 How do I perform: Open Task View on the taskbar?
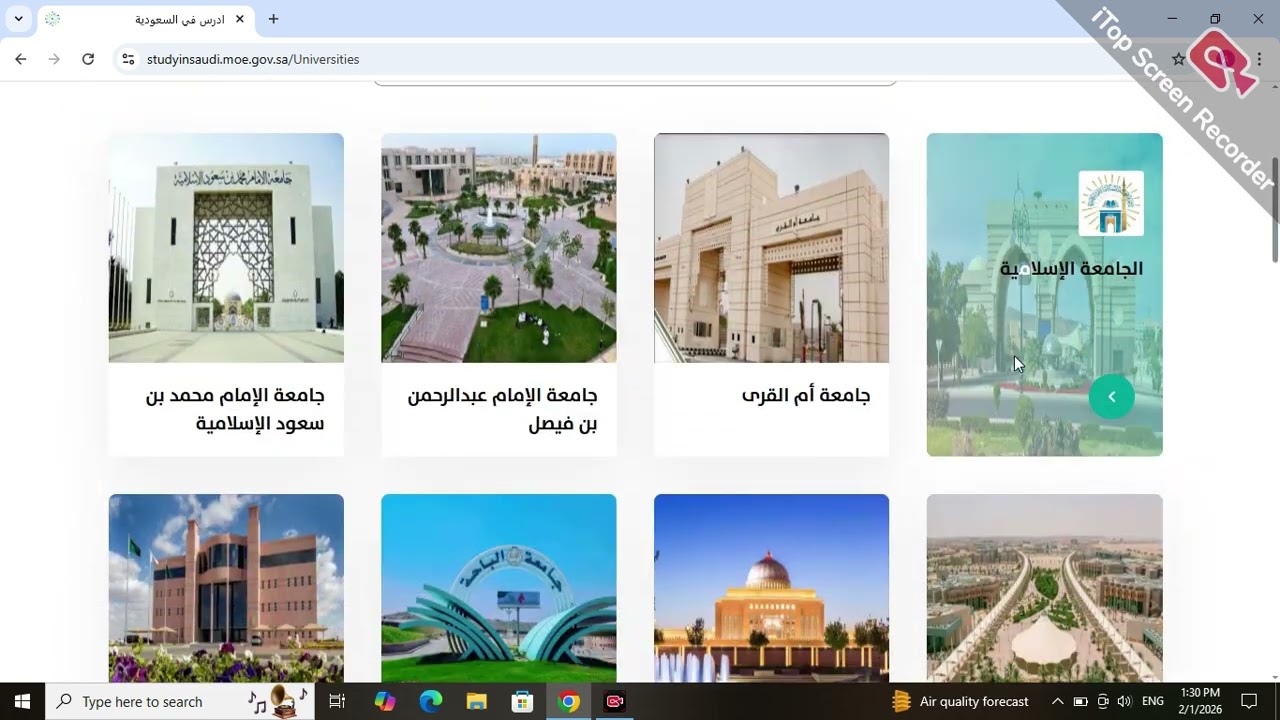click(337, 701)
